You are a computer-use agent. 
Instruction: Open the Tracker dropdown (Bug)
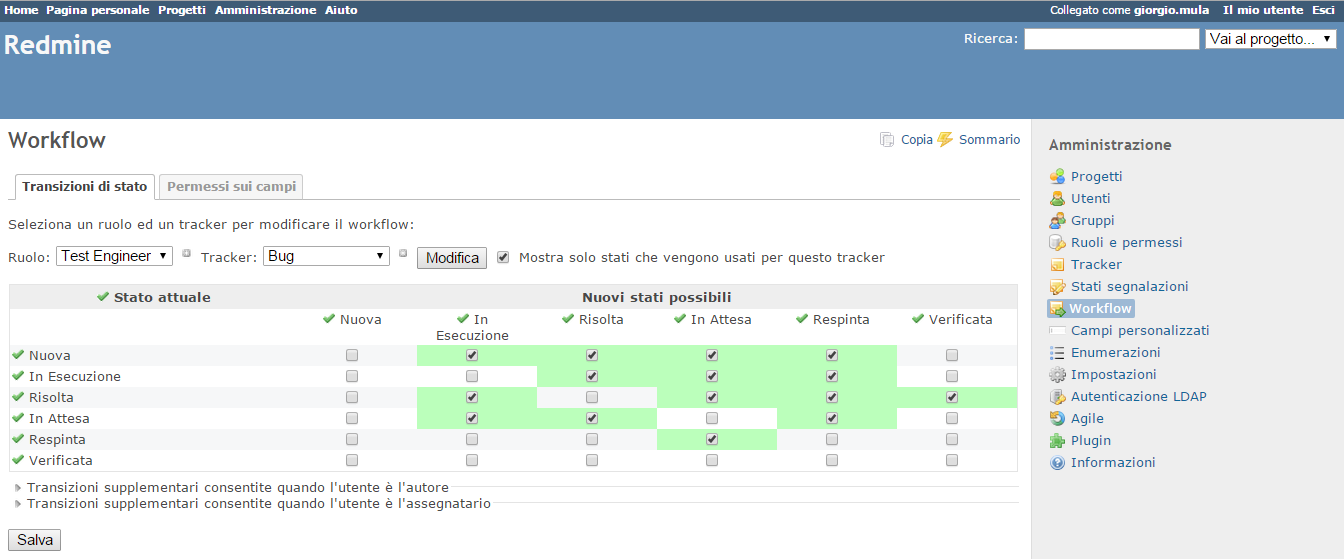click(x=326, y=256)
